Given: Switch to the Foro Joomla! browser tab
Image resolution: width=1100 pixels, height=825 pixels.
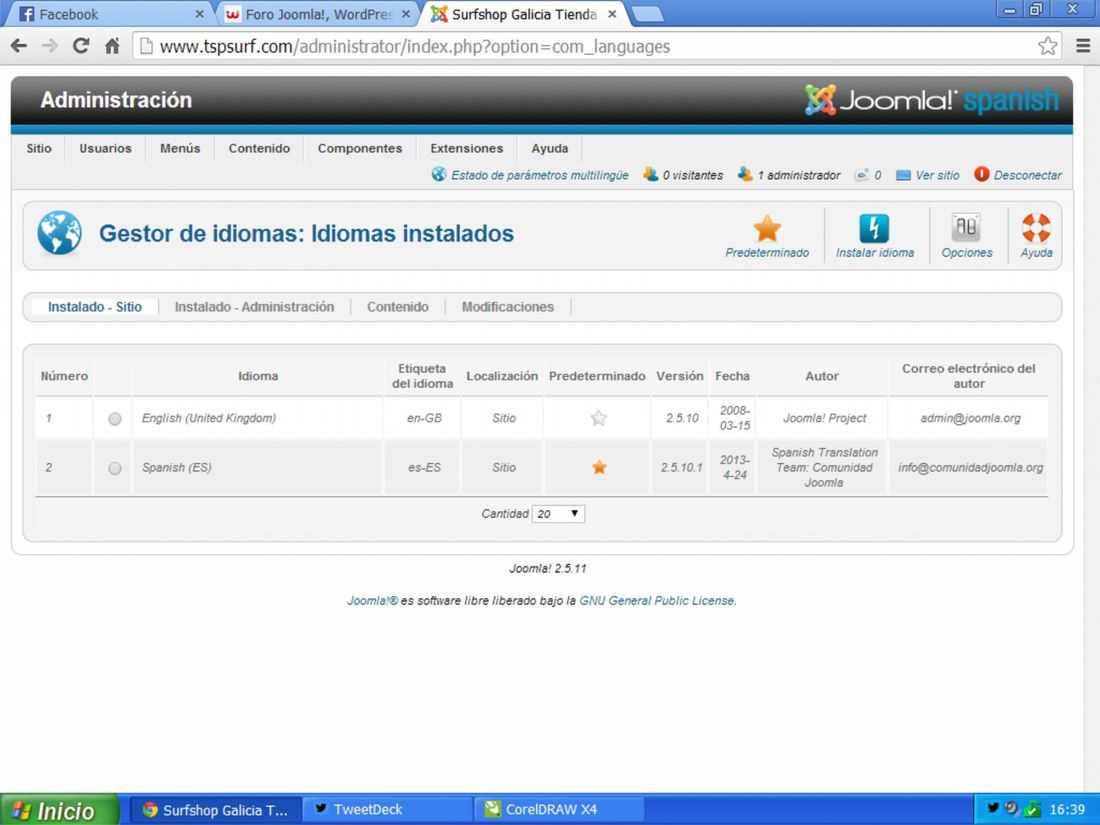Looking at the screenshot, I should [x=318, y=14].
